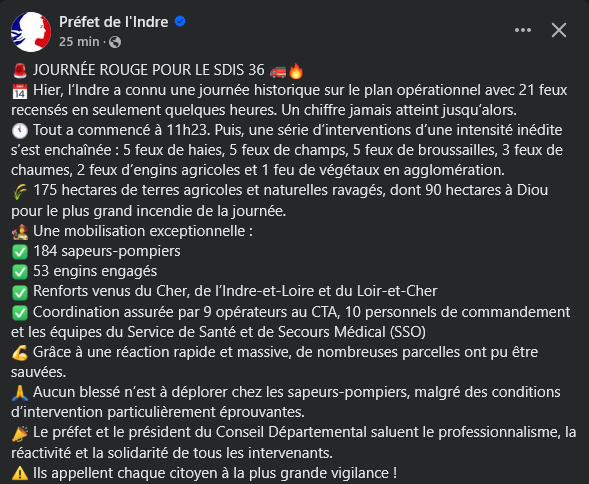Open Préfet de l'Indre profile picture

[31, 32]
